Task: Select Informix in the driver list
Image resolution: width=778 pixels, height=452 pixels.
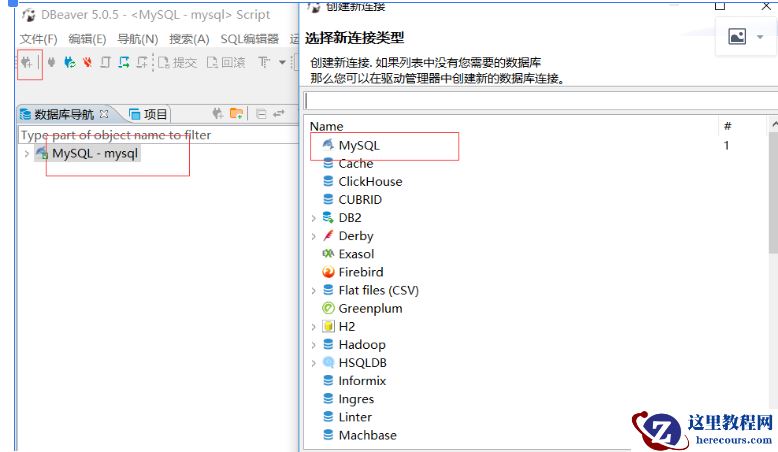Action: tap(362, 381)
